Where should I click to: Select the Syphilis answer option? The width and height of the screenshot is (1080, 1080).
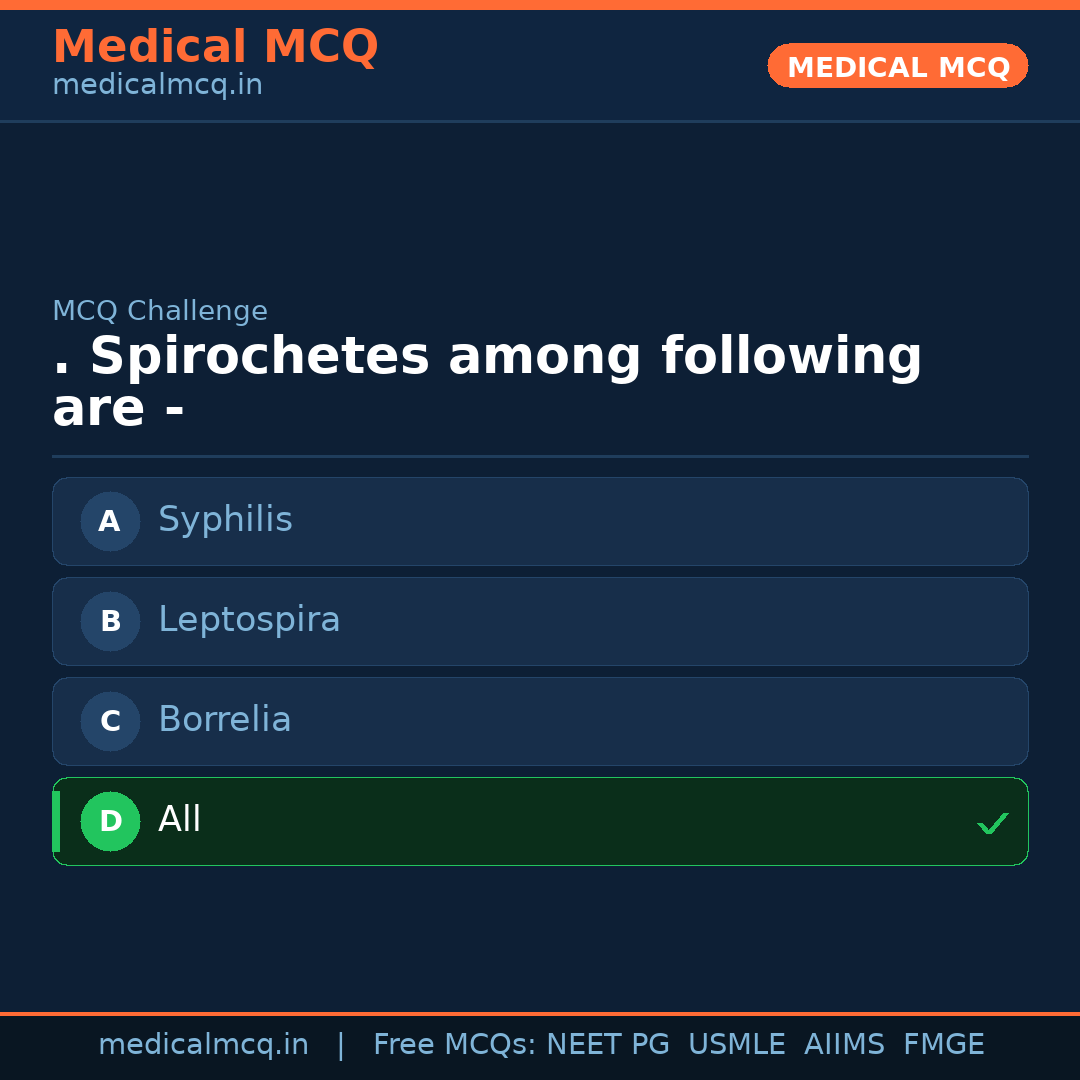(x=540, y=521)
